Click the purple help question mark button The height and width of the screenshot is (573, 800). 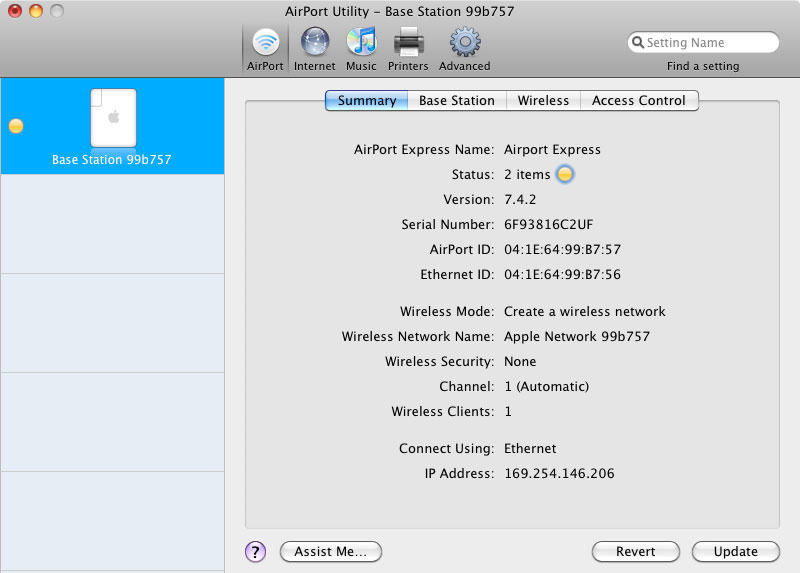[255, 552]
